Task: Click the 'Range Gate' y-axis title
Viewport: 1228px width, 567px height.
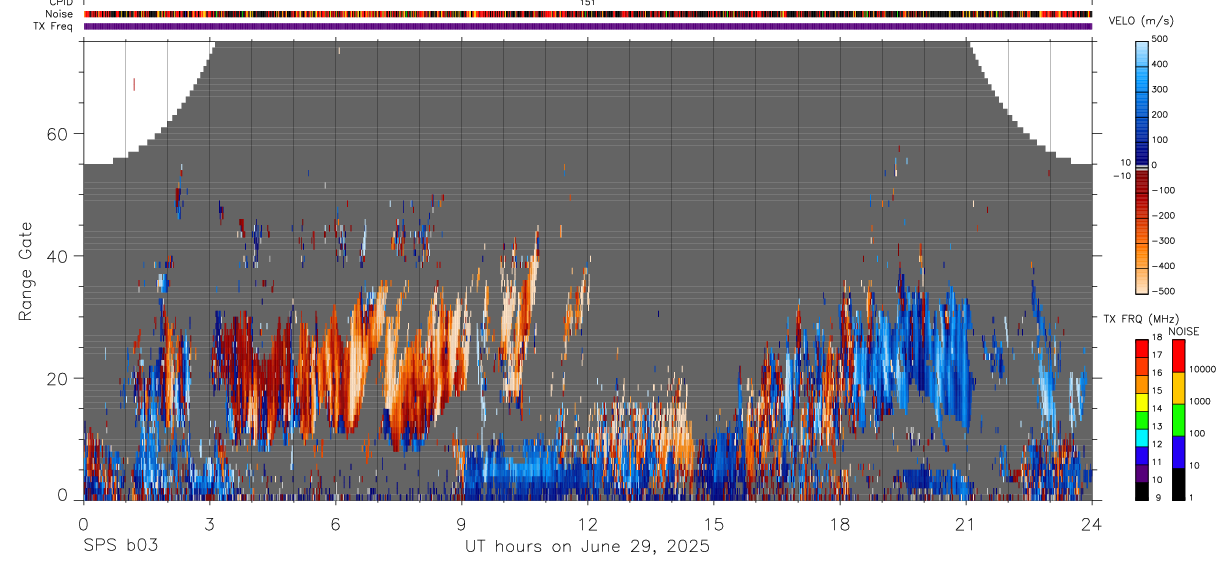Action: [26, 271]
